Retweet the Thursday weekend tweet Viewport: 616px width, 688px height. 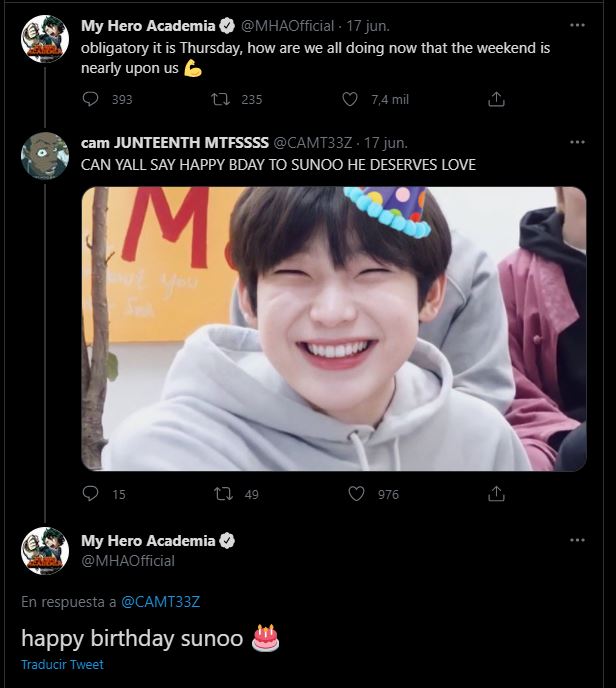(x=223, y=99)
